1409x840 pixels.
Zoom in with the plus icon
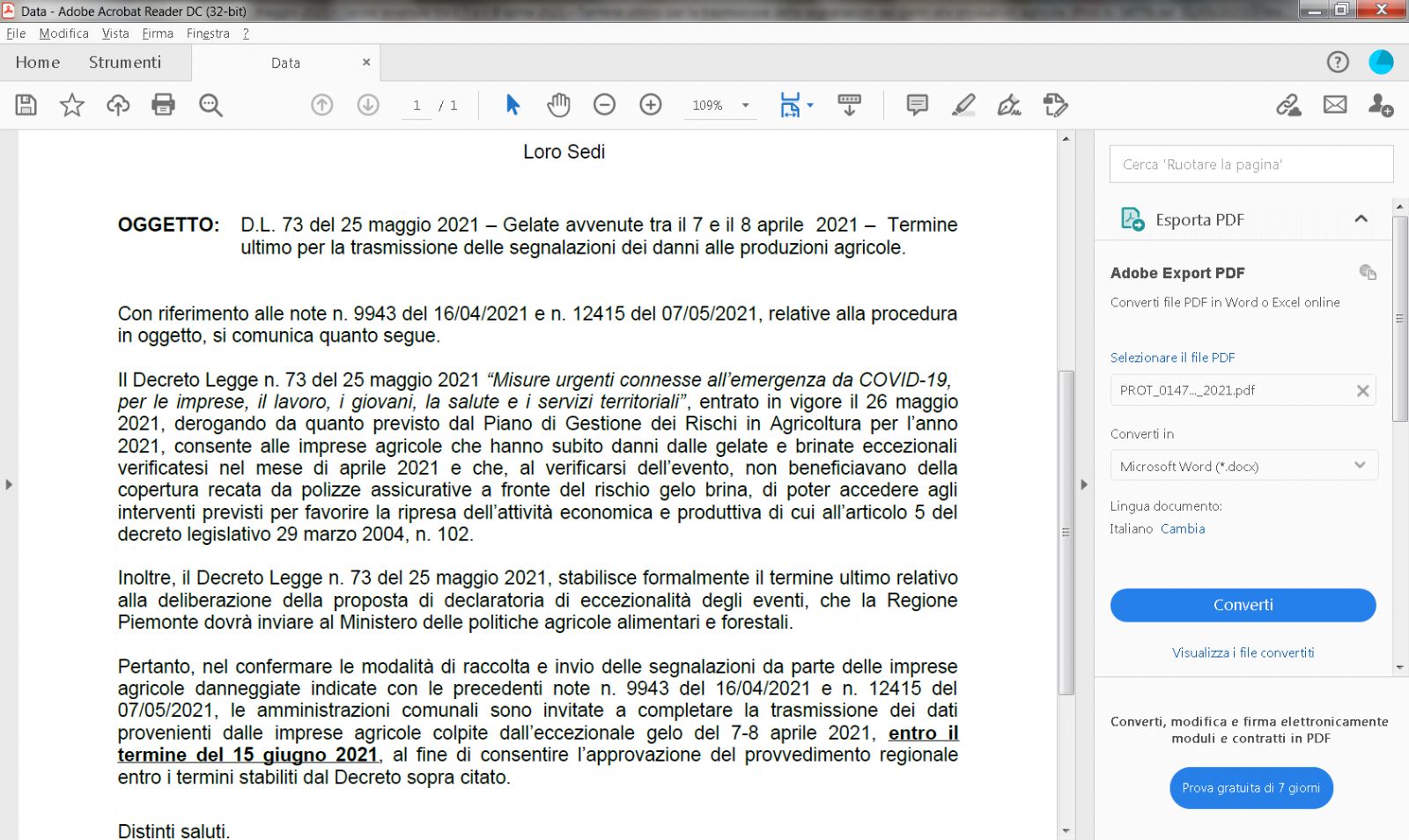[x=651, y=105]
